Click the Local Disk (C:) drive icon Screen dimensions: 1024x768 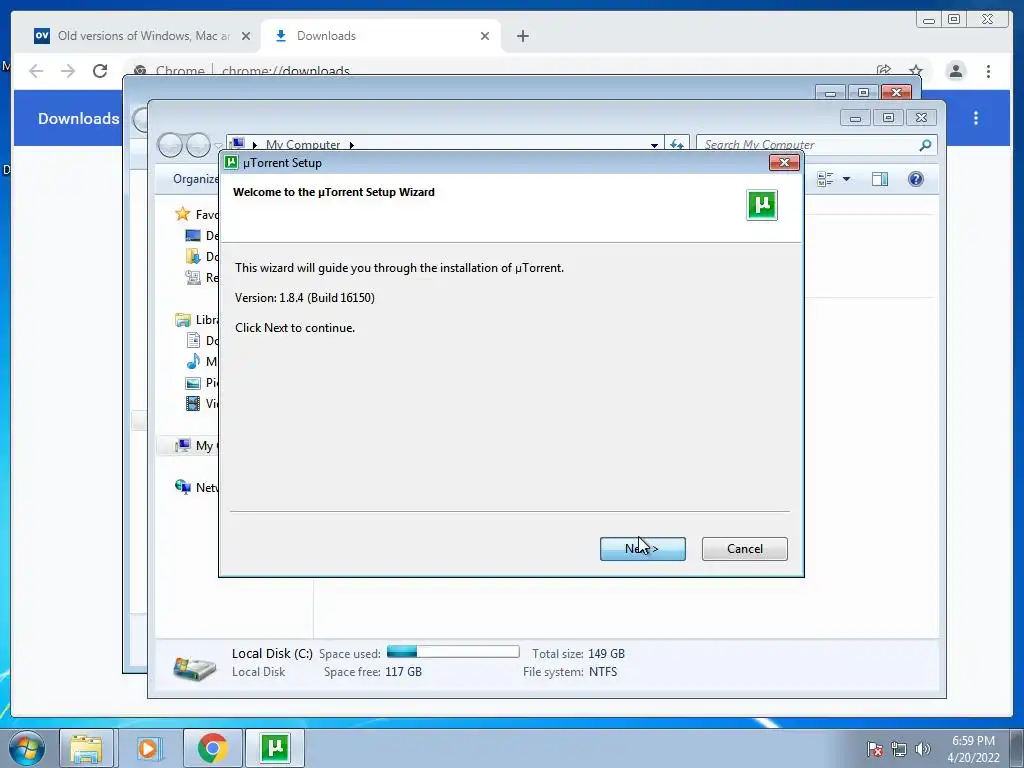(x=194, y=667)
